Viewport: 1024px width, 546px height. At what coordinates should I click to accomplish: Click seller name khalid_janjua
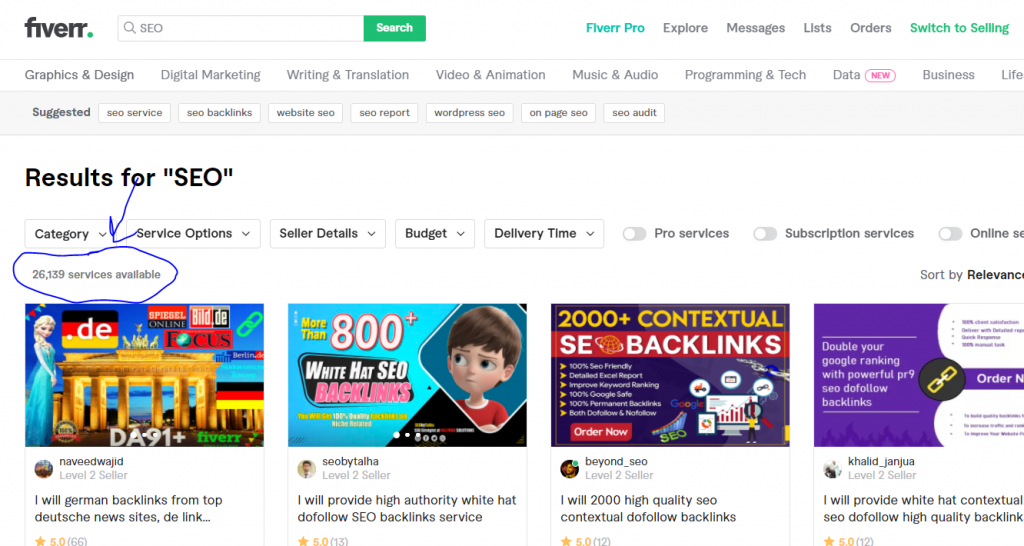click(x=881, y=461)
